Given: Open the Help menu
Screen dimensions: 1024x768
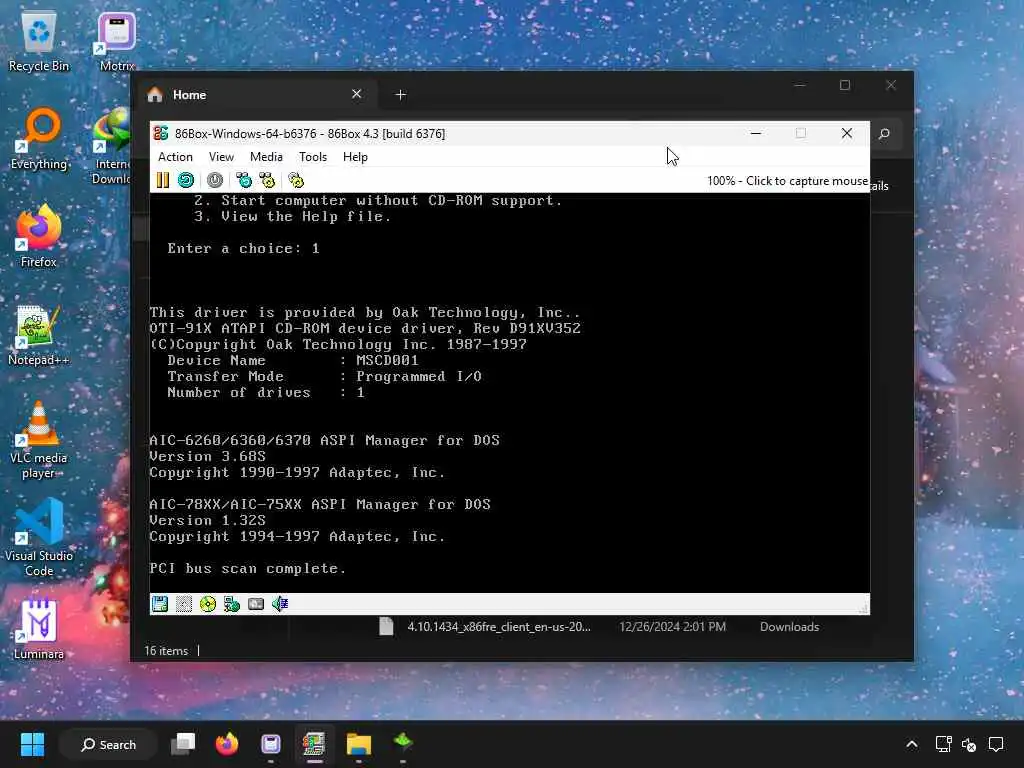Looking at the screenshot, I should click(x=355, y=157).
